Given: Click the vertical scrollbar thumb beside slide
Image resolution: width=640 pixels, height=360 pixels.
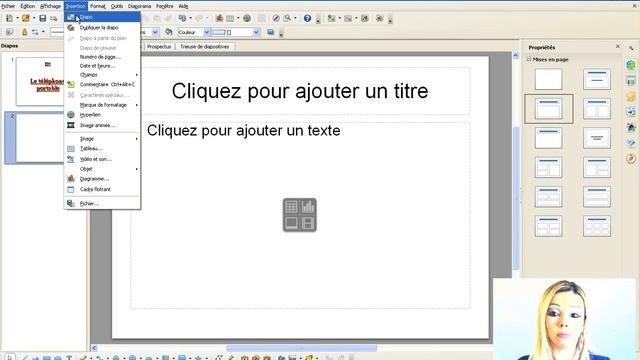Looking at the screenshot, I should 516,198.
